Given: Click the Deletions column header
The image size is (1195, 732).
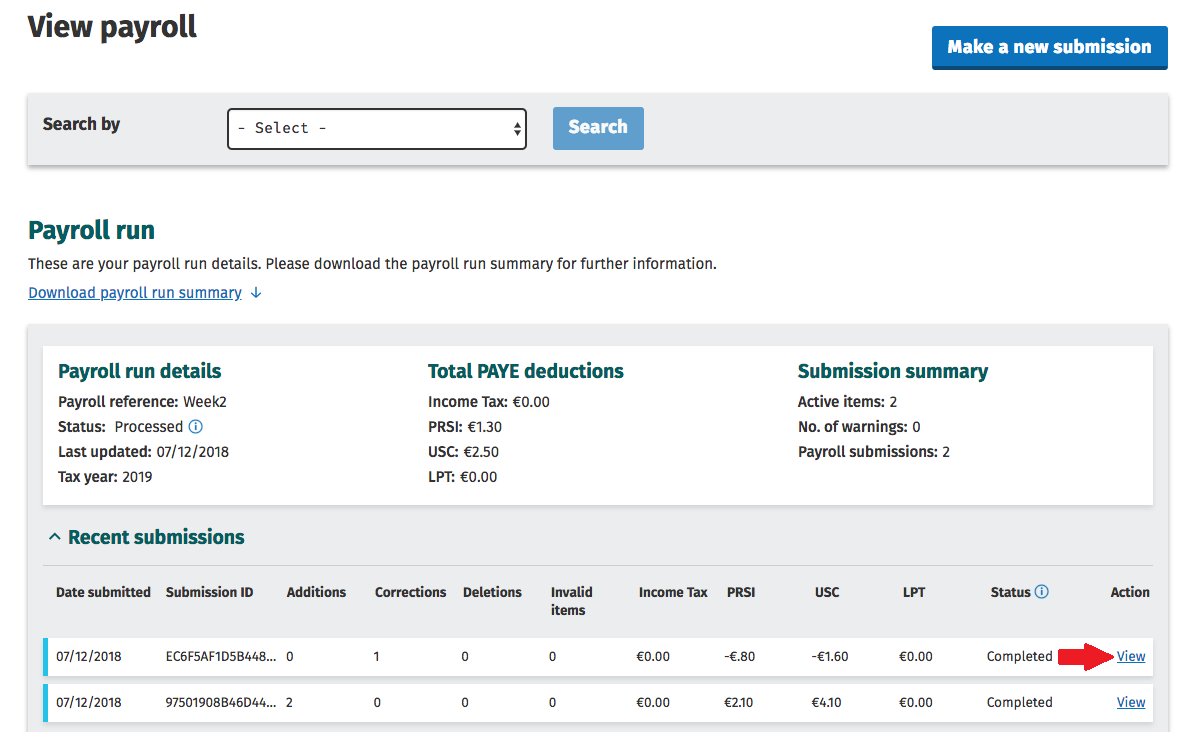Looking at the screenshot, I should point(492,592).
